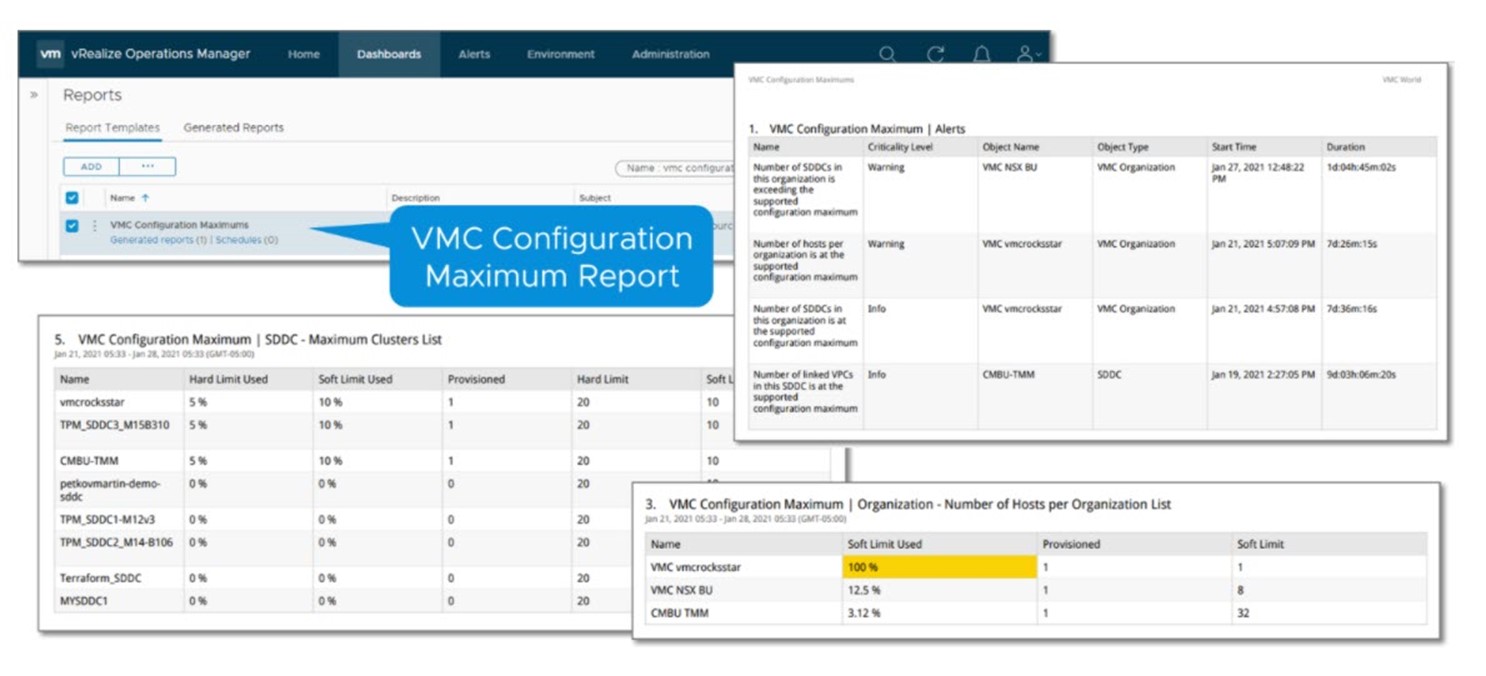Select petkovmartin-demo-sddc in Clusters List
Image resolution: width=1486 pixels, height=676 pixels.
pyautogui.click(x=110, y=490)
